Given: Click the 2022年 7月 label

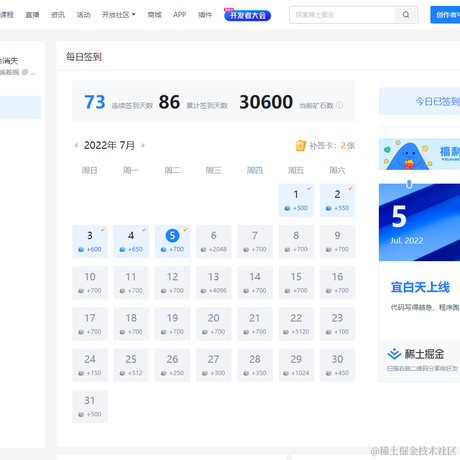Looking at the screenshot, I should [x=109, y=145].
